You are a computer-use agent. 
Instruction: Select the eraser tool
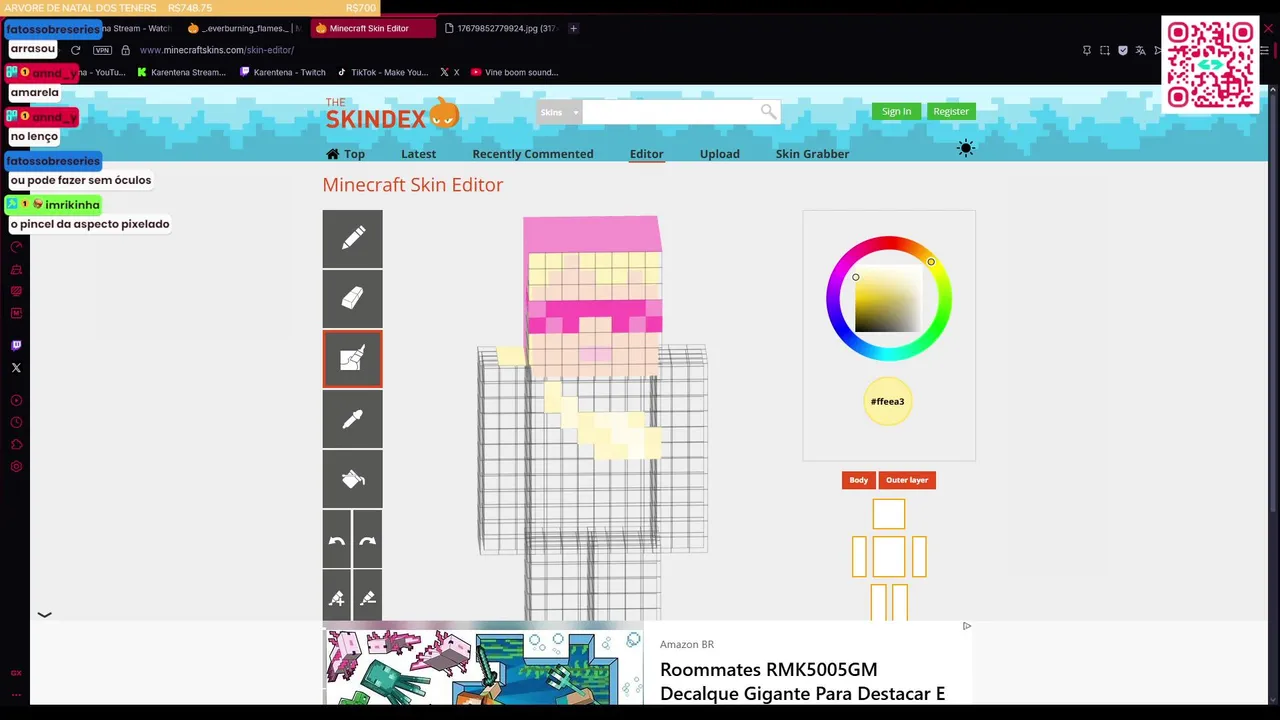352,299
